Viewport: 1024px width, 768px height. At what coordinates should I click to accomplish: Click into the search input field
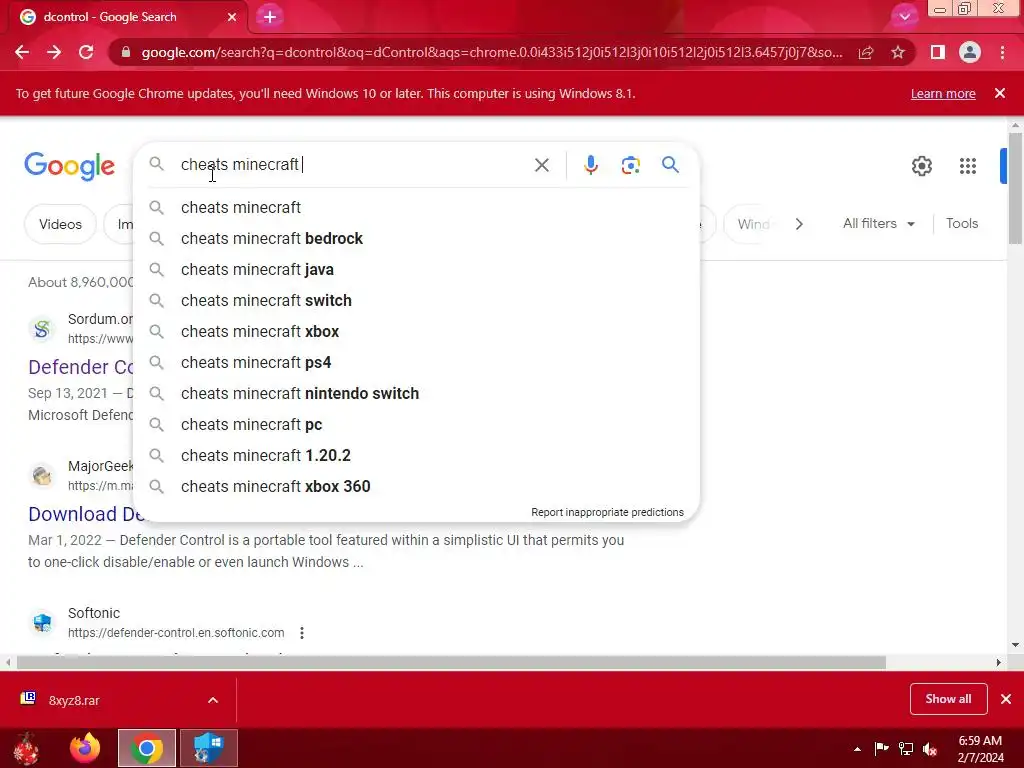(353, 165)
